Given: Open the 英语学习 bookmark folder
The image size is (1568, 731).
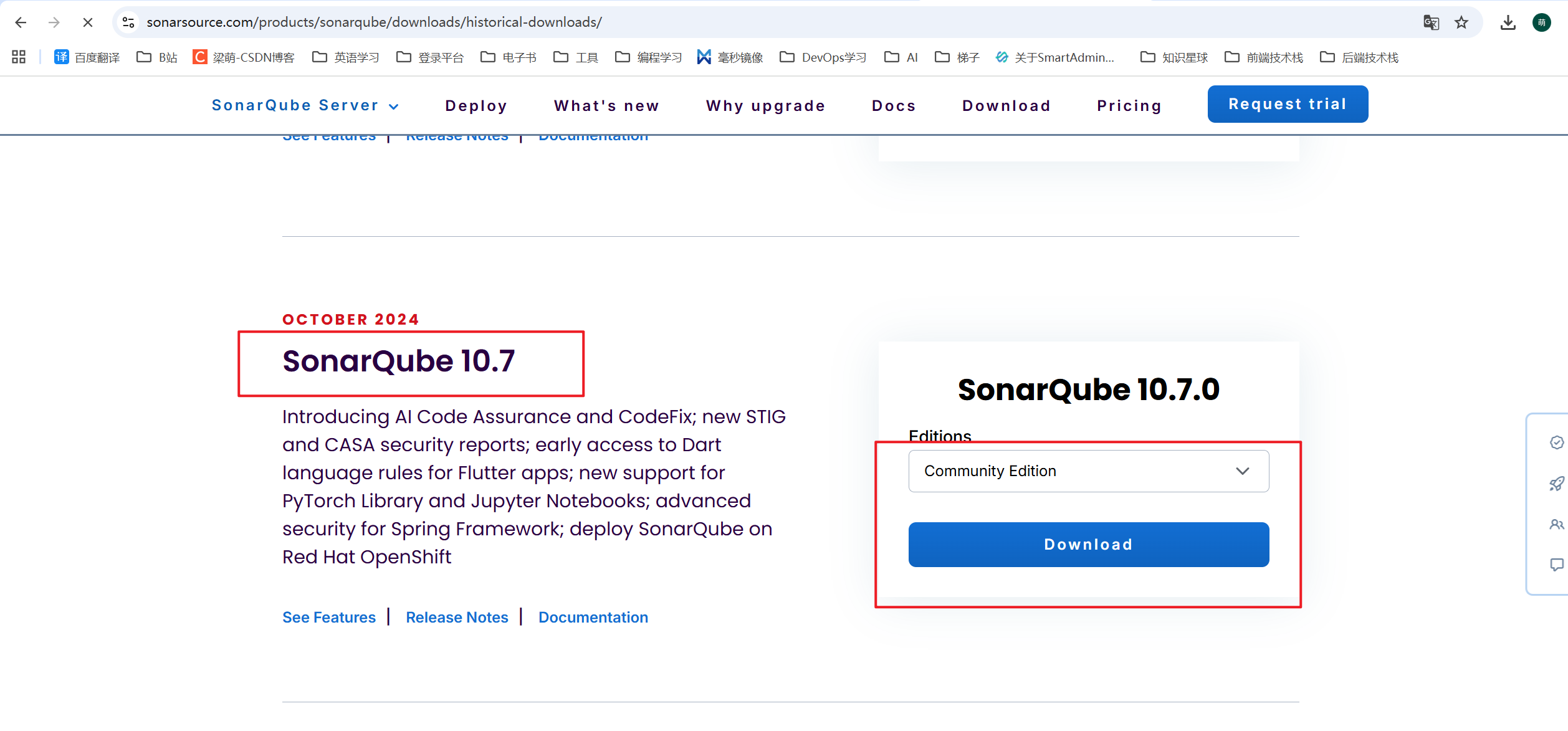Looking at the screenshot, I should tap(346, 57).
